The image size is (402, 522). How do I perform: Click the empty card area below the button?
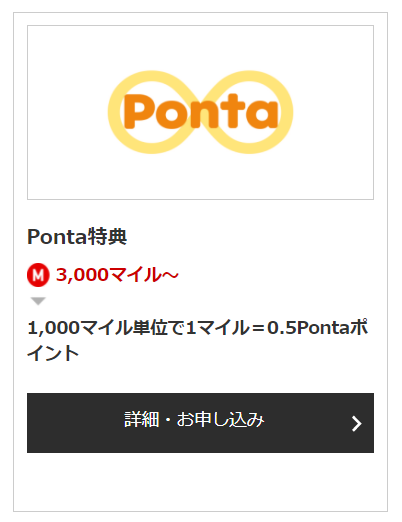(x=200, y=482)
